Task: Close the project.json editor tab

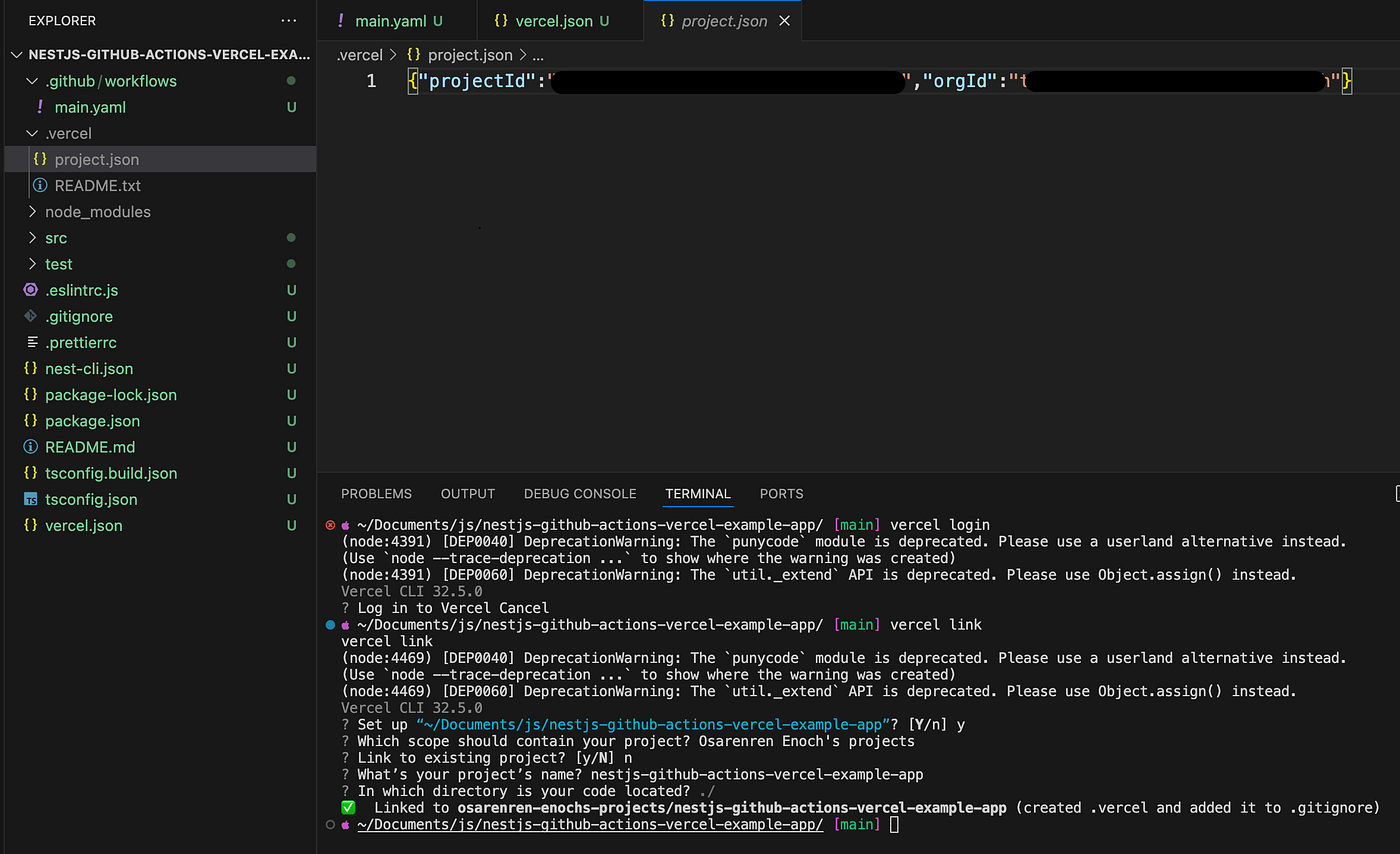Action: pos(784,20)
